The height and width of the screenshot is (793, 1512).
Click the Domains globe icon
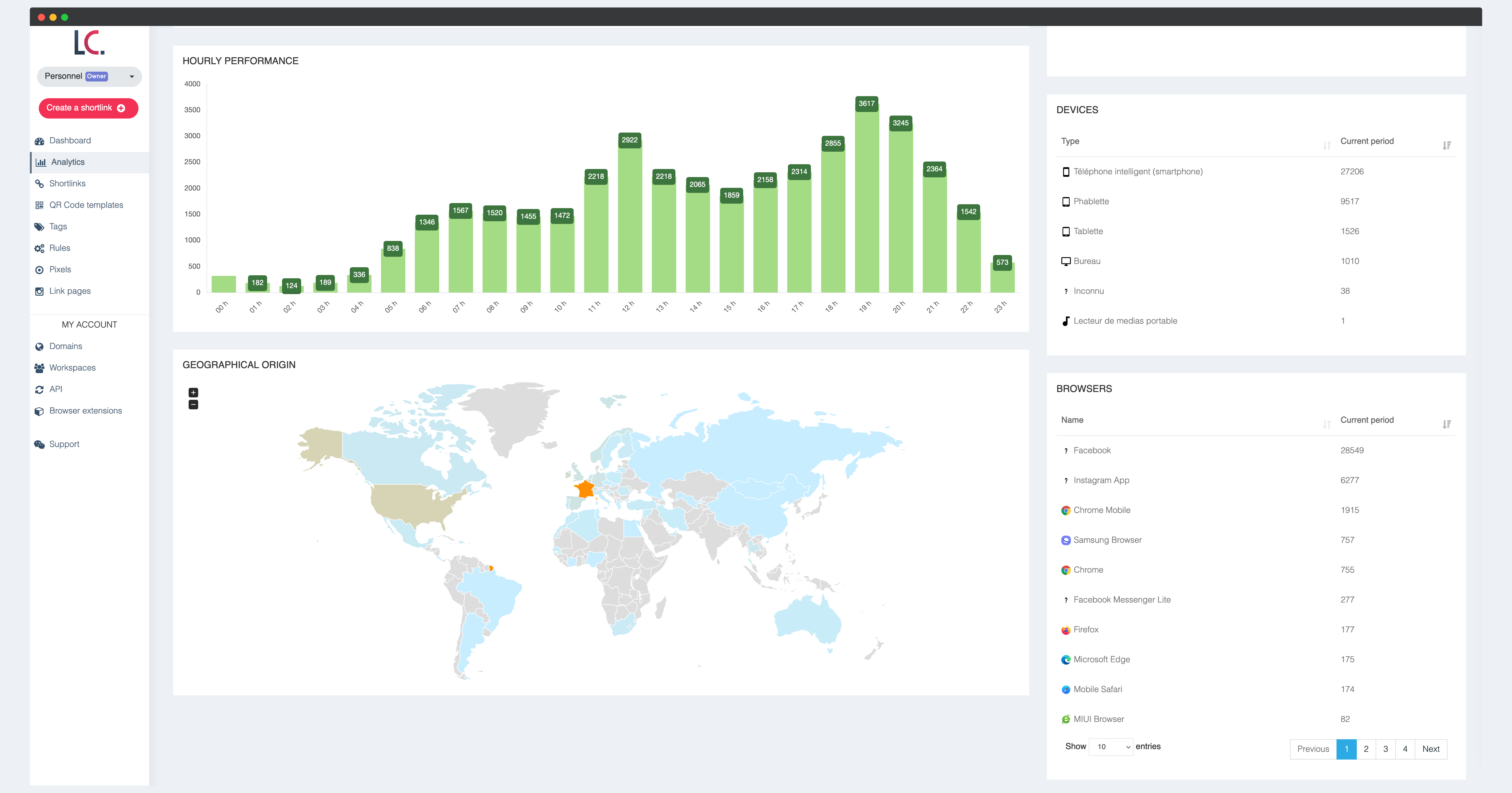(x=39, y=346)
